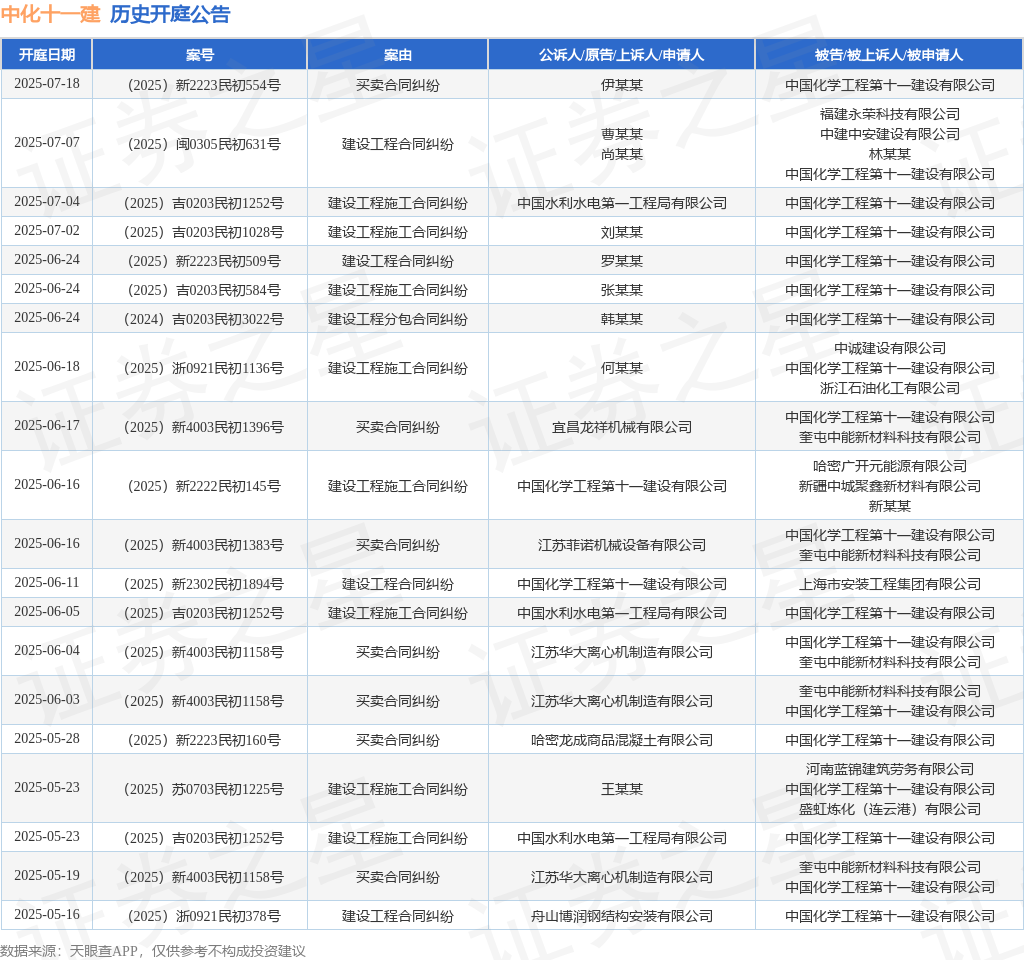Click defendant 河南蓝锦建筑劳务有限公司
This screenshot has width=1024, height=960.
(889, 769)
